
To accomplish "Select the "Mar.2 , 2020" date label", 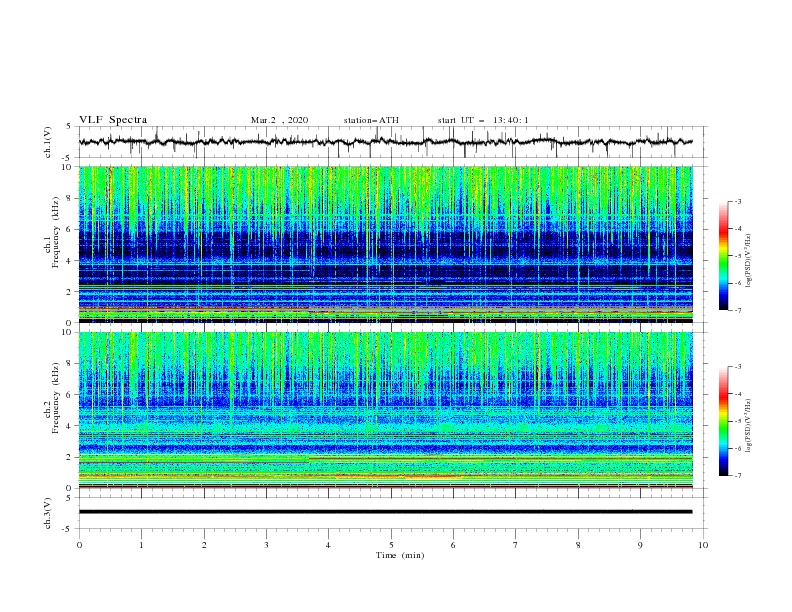I will click(x=279, y=120).
